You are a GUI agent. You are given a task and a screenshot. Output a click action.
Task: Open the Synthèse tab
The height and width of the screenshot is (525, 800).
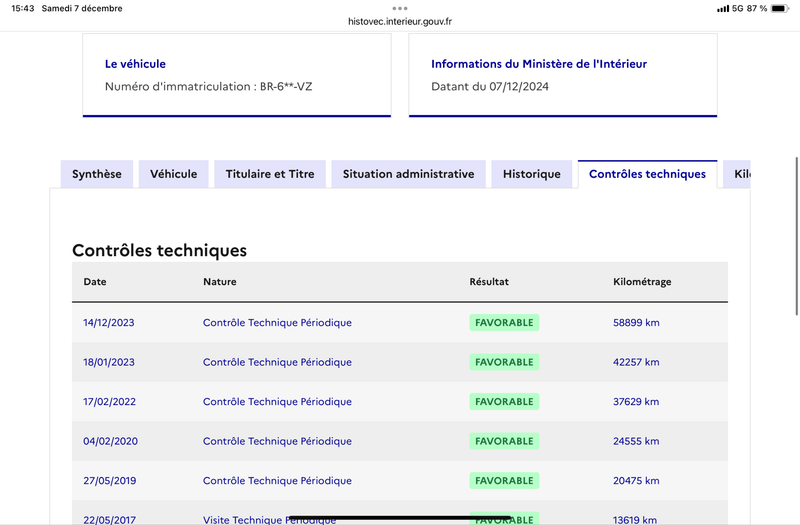tap(97, 174)
